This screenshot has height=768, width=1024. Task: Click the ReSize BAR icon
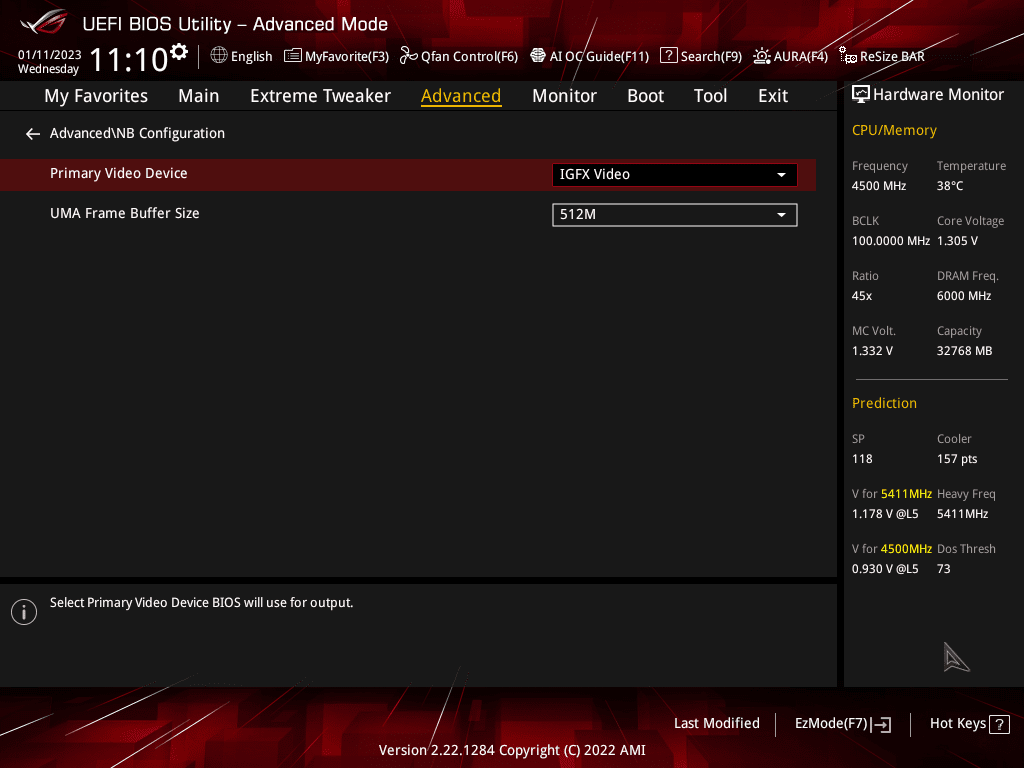click(848, 56)
